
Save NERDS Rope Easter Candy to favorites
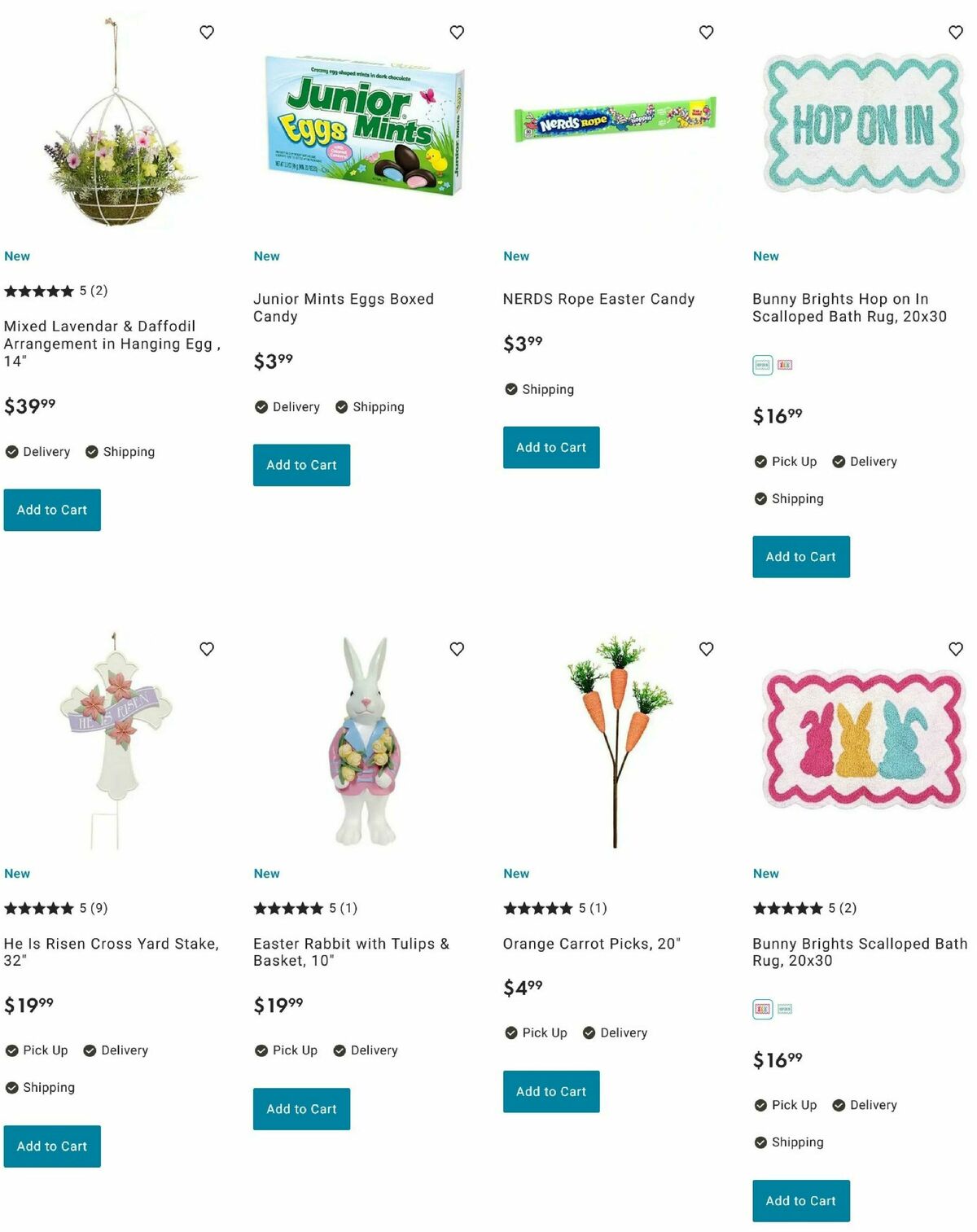point(707,33)
